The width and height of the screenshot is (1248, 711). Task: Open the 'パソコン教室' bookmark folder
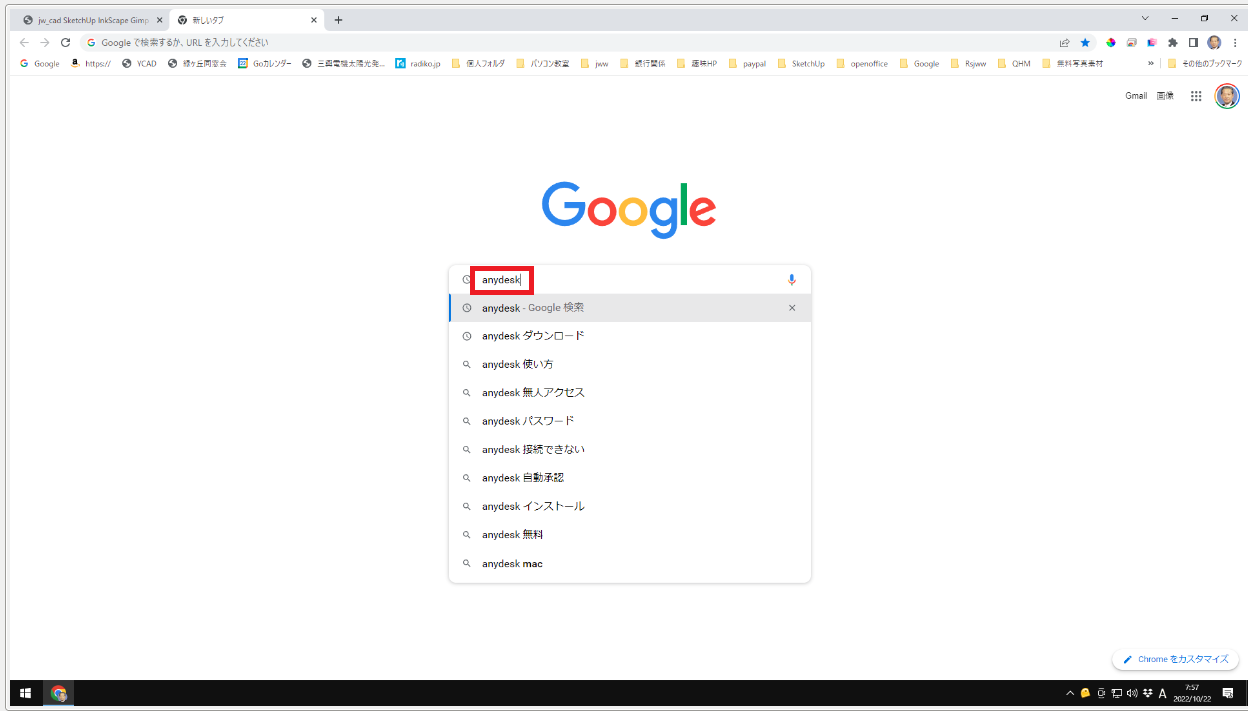pos(543,63)
